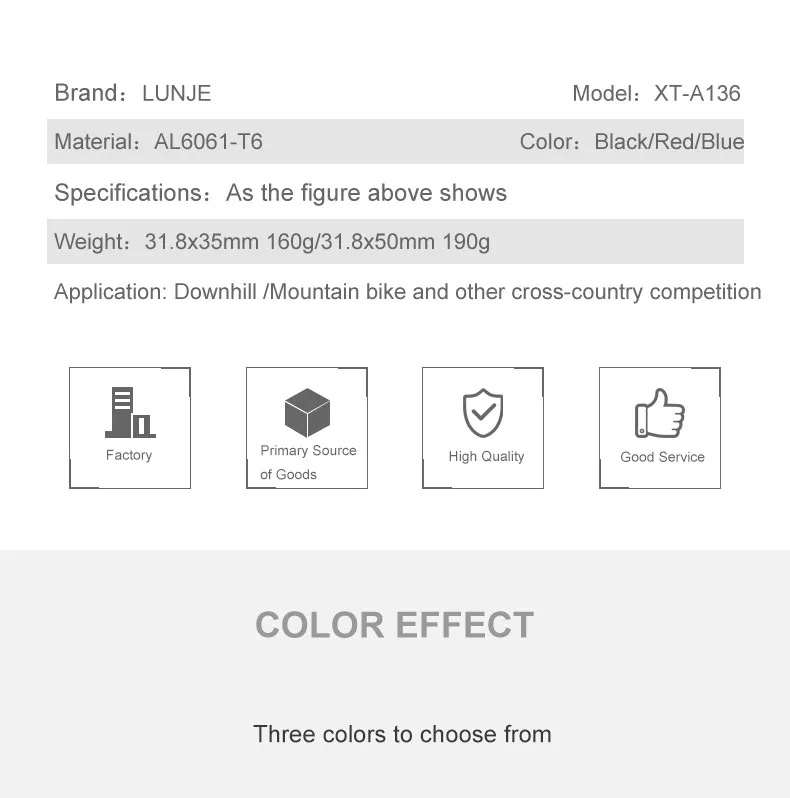Click the "Specifications" field label
The image size is (790, 798).
(129, 193)
